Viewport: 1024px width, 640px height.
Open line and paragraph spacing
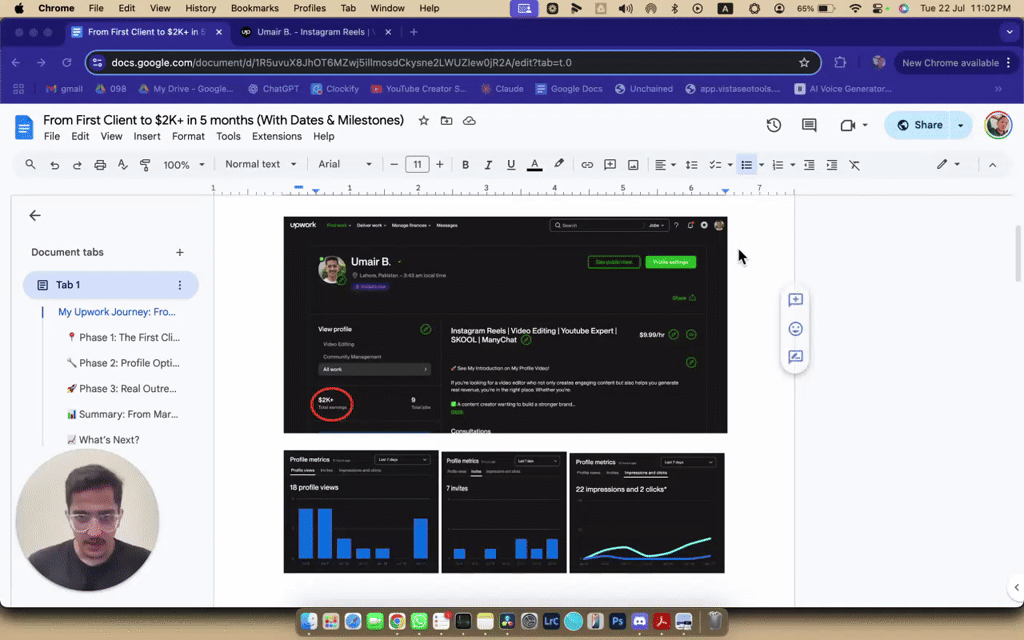pos(692,165)
